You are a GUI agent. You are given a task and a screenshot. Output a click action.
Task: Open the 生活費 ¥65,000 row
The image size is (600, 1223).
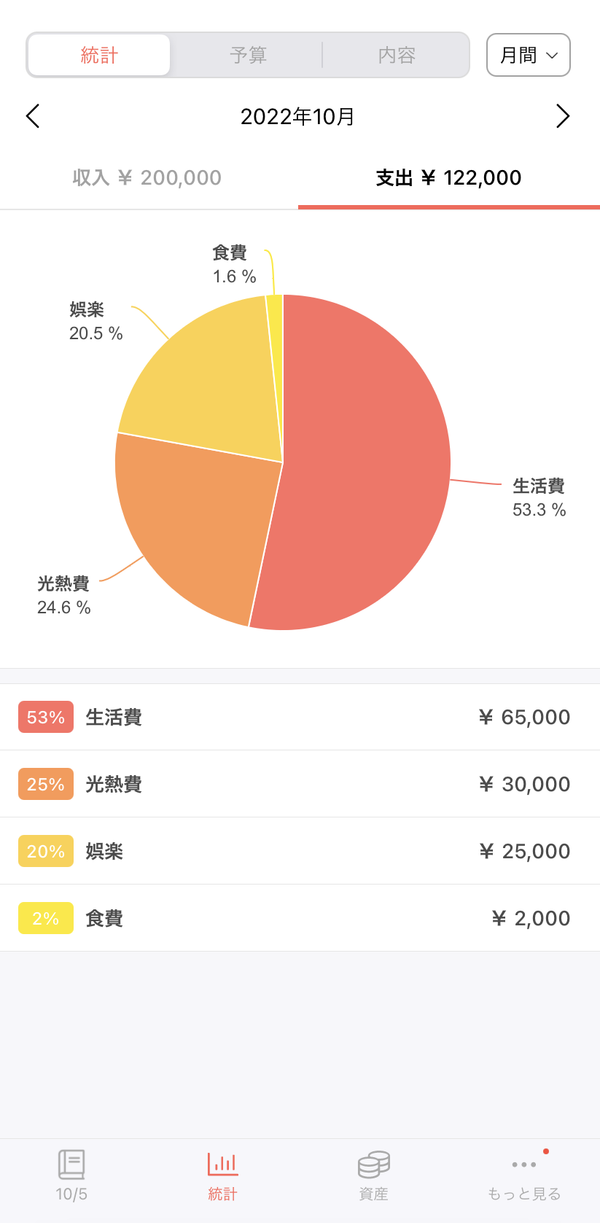(x=300, y=717)
